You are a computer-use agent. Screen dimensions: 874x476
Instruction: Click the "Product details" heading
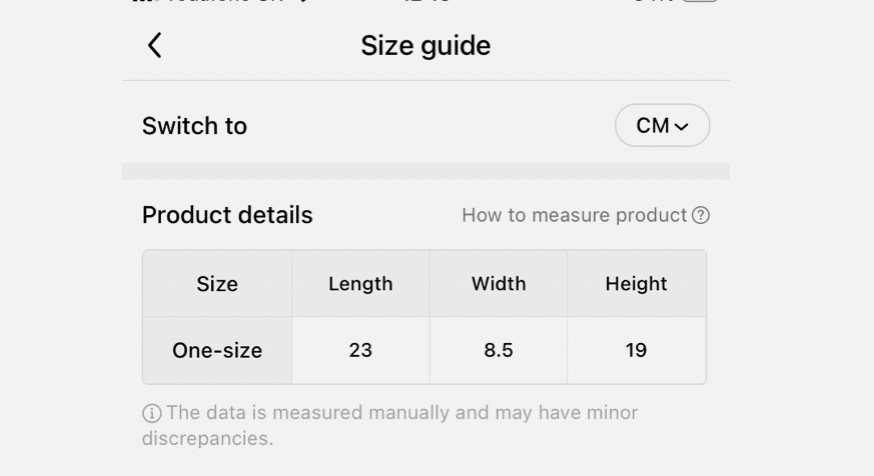pyautogui.click(x=227, y=215)
